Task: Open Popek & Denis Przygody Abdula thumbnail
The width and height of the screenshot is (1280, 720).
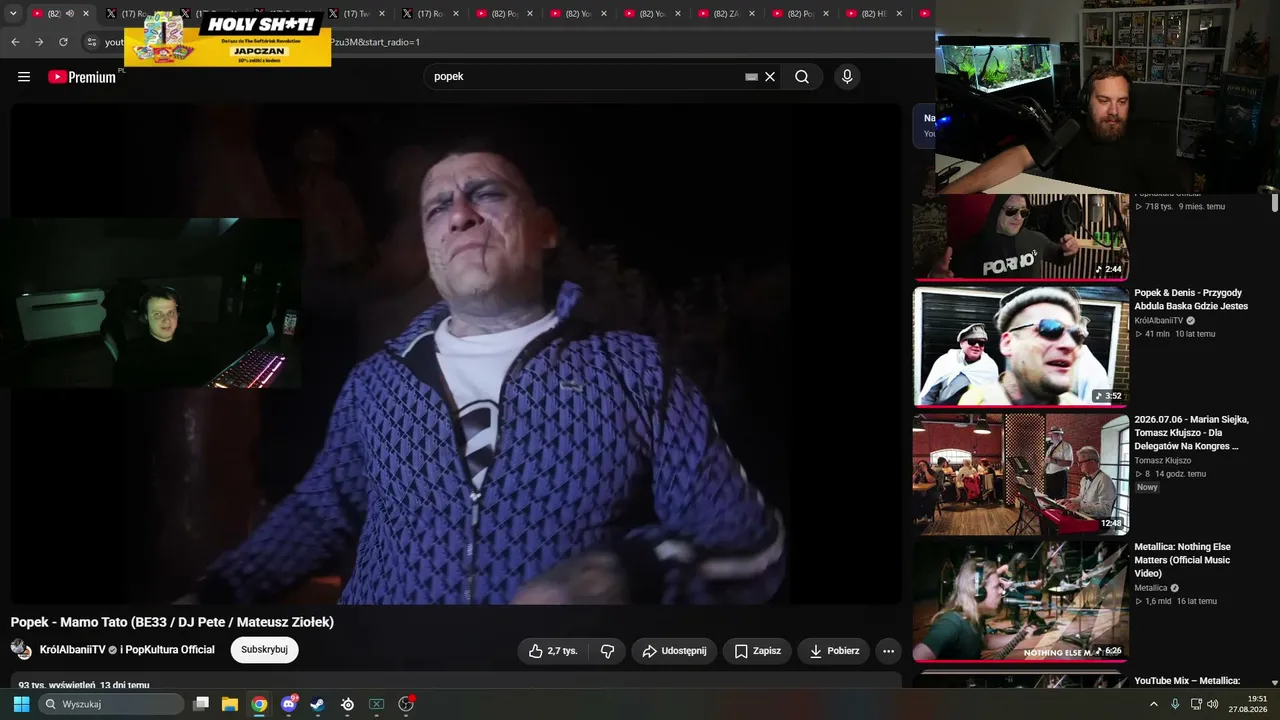Action: point(1021,346)
